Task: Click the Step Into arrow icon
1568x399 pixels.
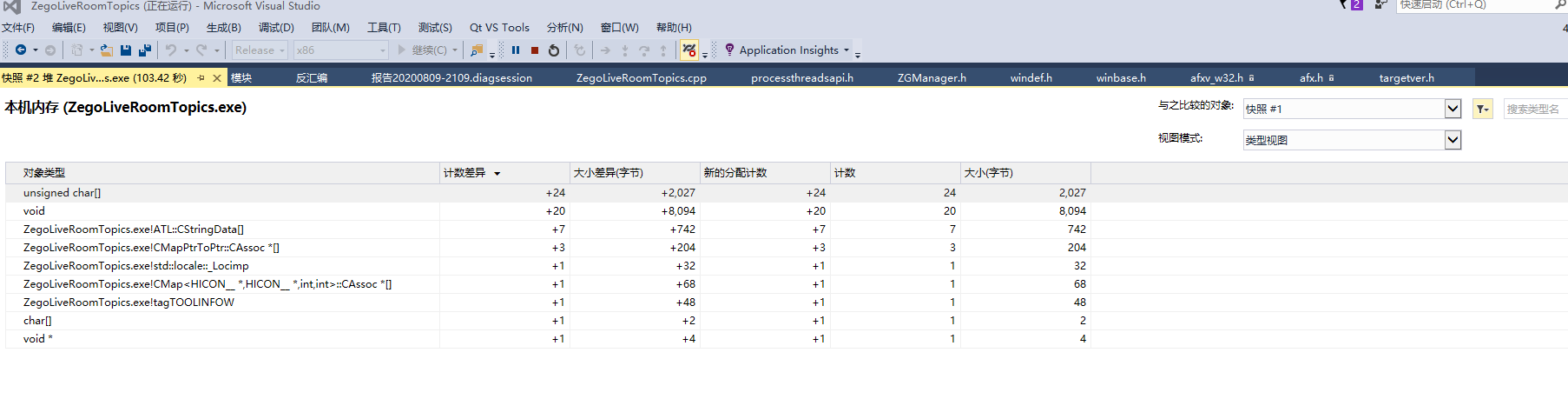Action: coord(624,50)
